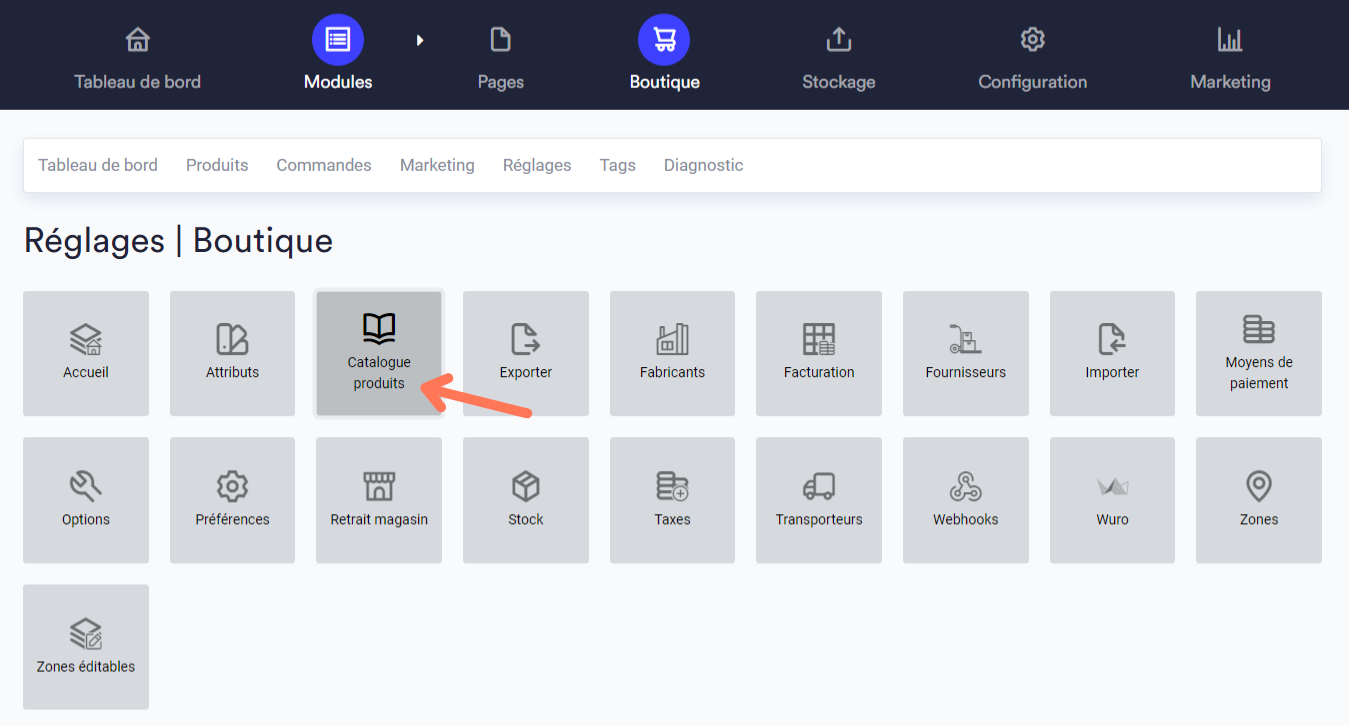The image size is (1349, 726).
Task: Open the Catalogue produits tile
Action: click(379, 353)
